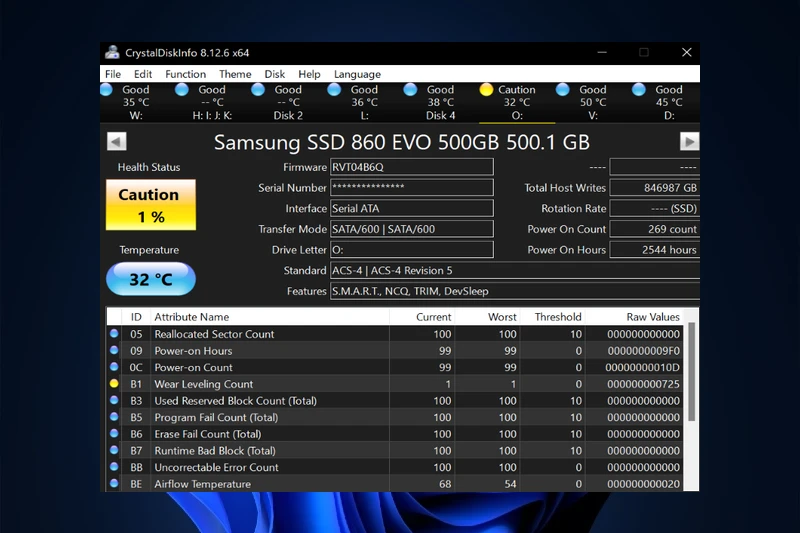Click the blue status dot for Power-on Hours
800x533 pixels.
coord(114,350)
